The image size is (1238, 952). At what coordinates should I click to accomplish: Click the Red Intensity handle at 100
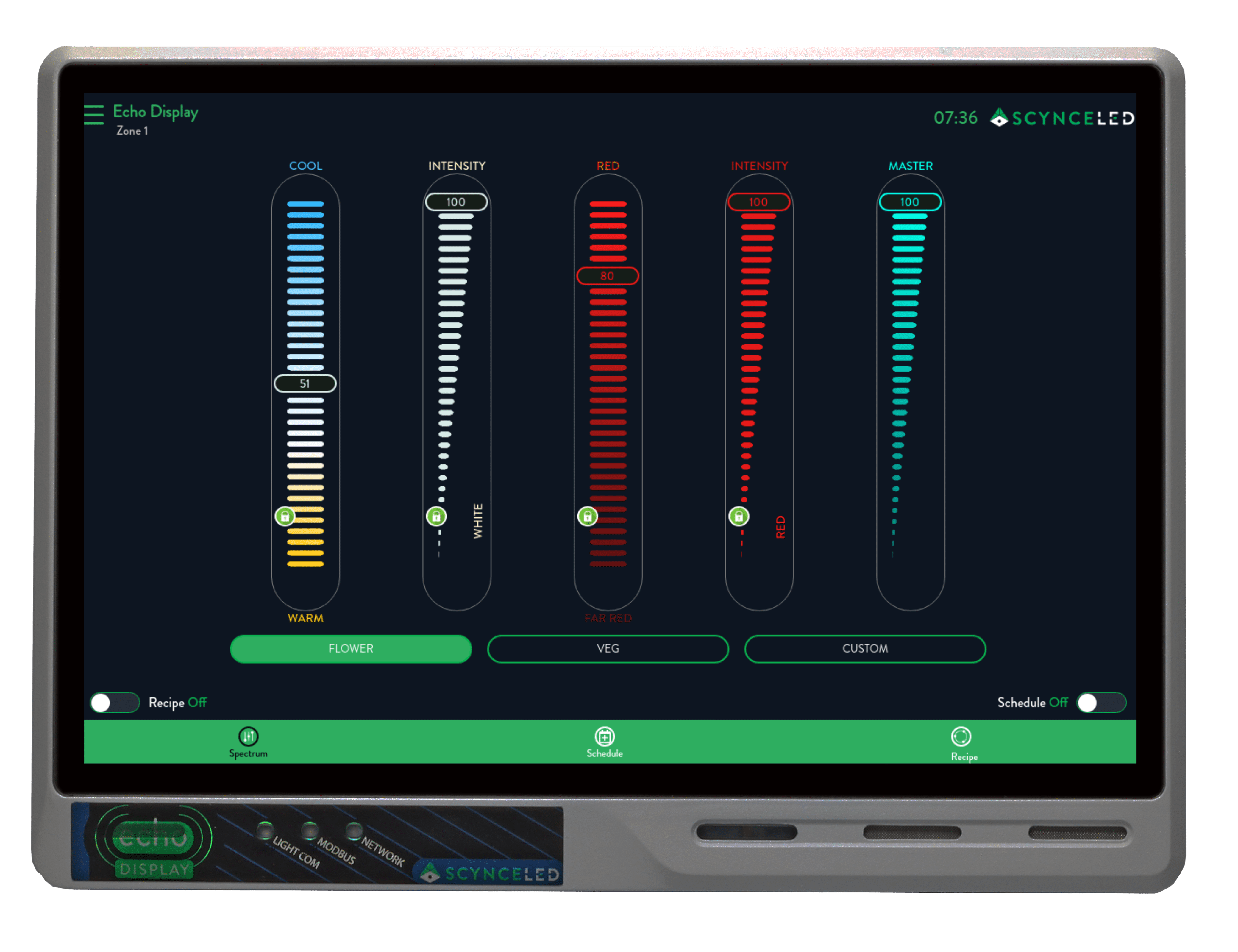tap(759, 202)
